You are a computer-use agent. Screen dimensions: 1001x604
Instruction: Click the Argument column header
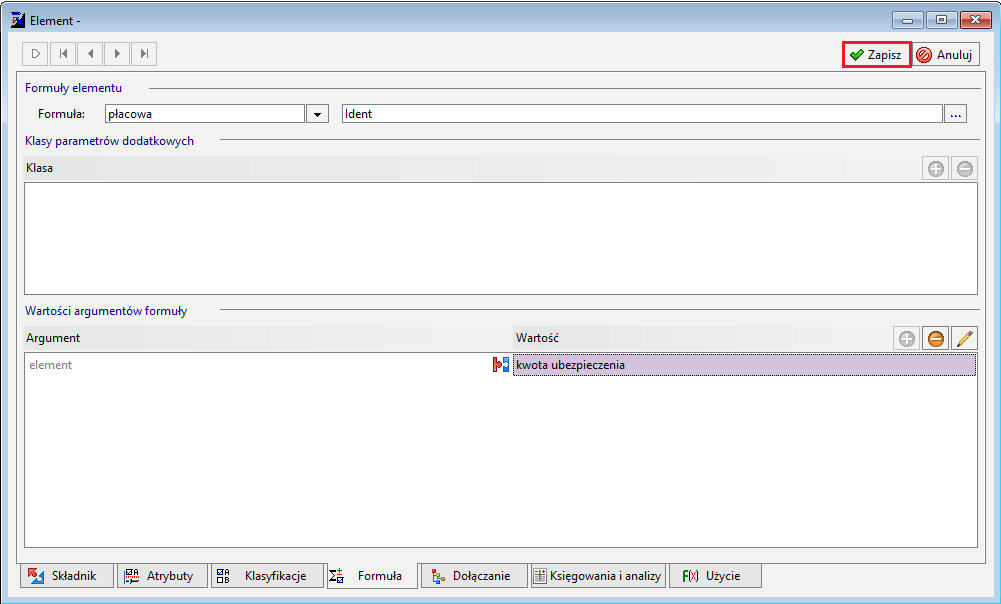point(268,338)
